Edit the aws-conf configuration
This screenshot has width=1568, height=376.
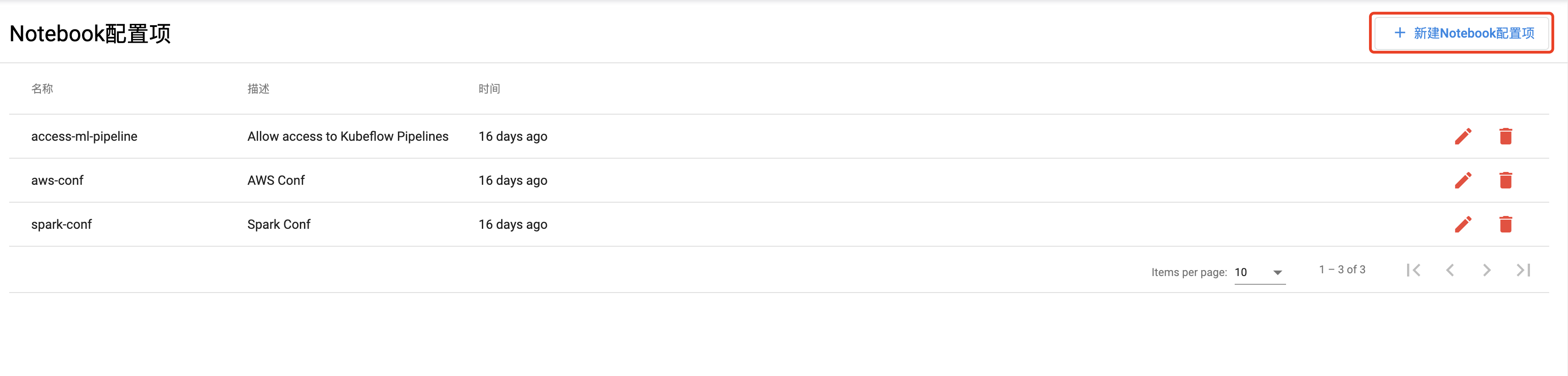[1463, 180]
